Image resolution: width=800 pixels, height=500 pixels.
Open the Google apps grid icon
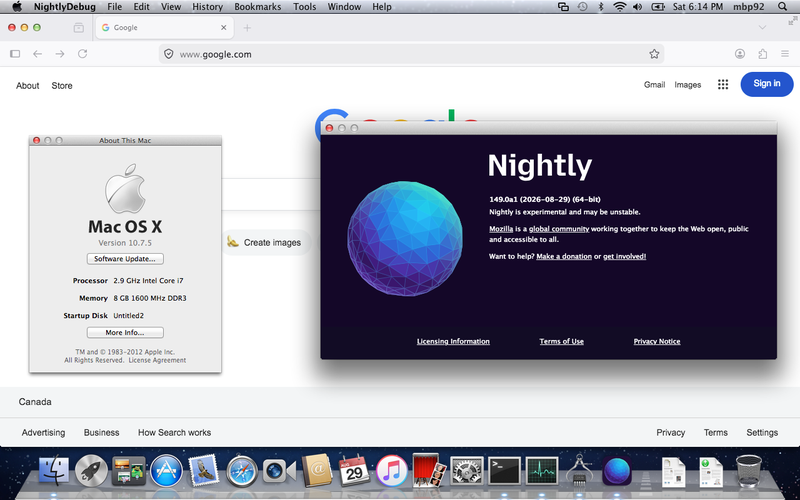click(x=723, y=85)
